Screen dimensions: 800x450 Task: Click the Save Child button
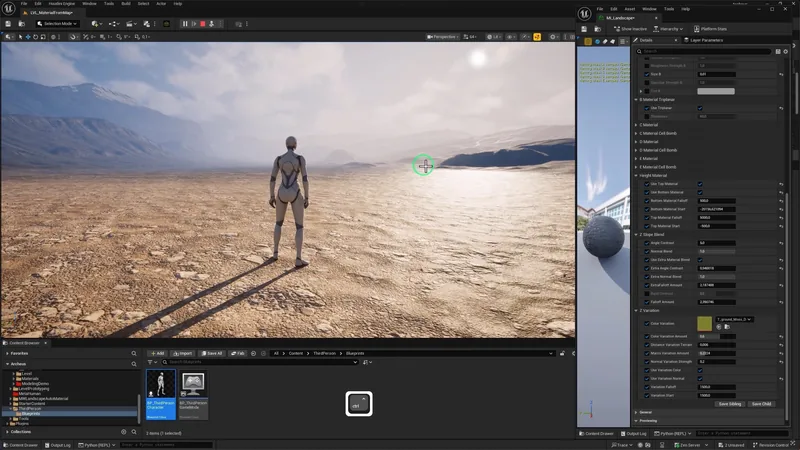[x=761, y=404]
